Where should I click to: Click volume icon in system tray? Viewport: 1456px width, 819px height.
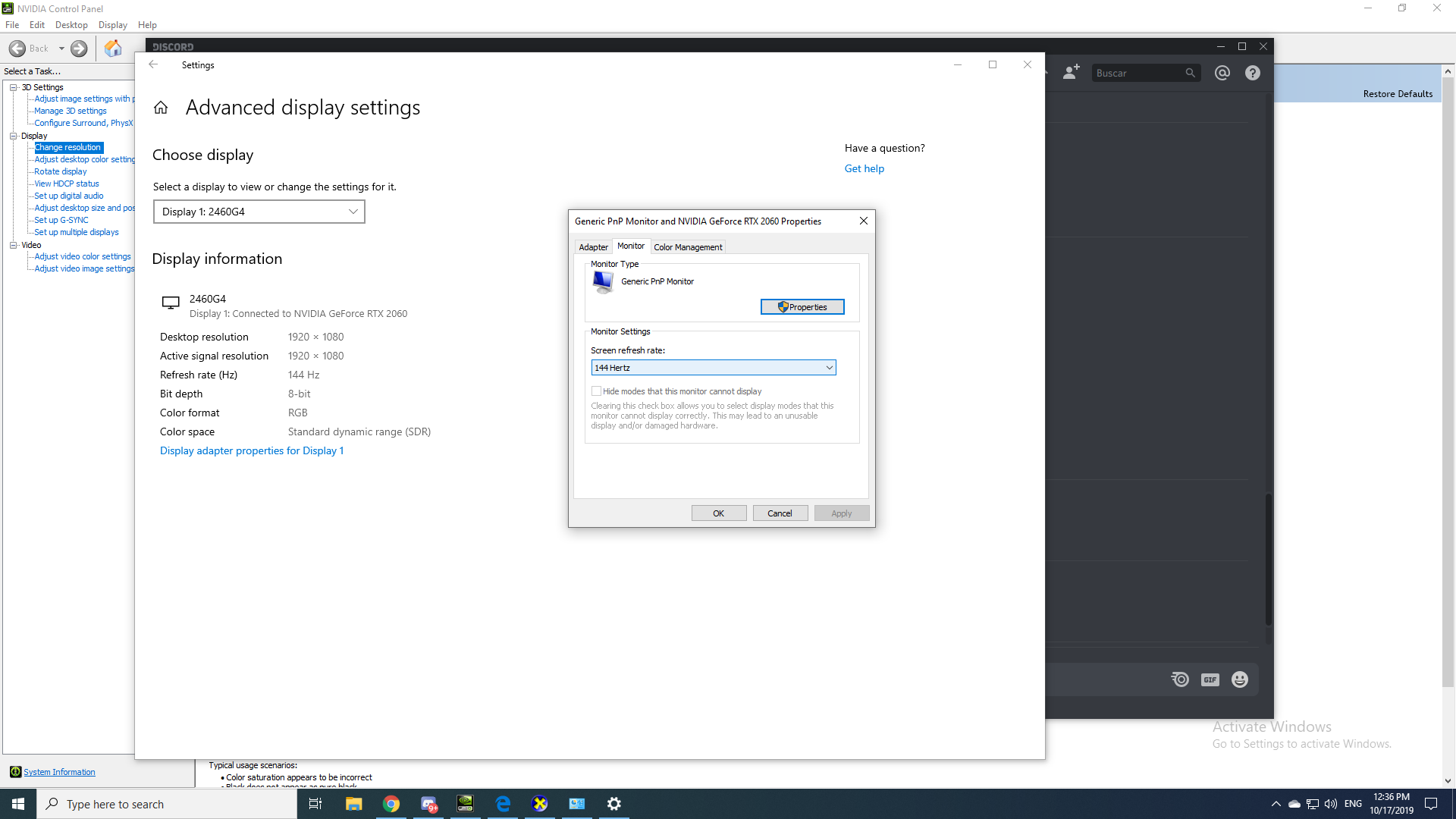click(x=1331, y=804)
